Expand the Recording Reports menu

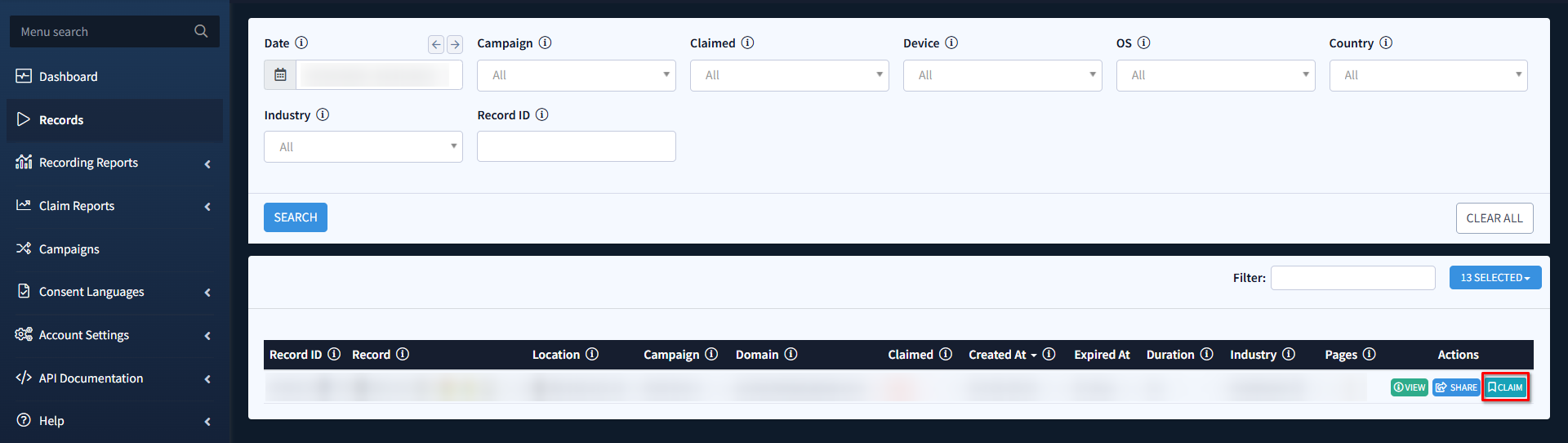click(x=114, y=163)
